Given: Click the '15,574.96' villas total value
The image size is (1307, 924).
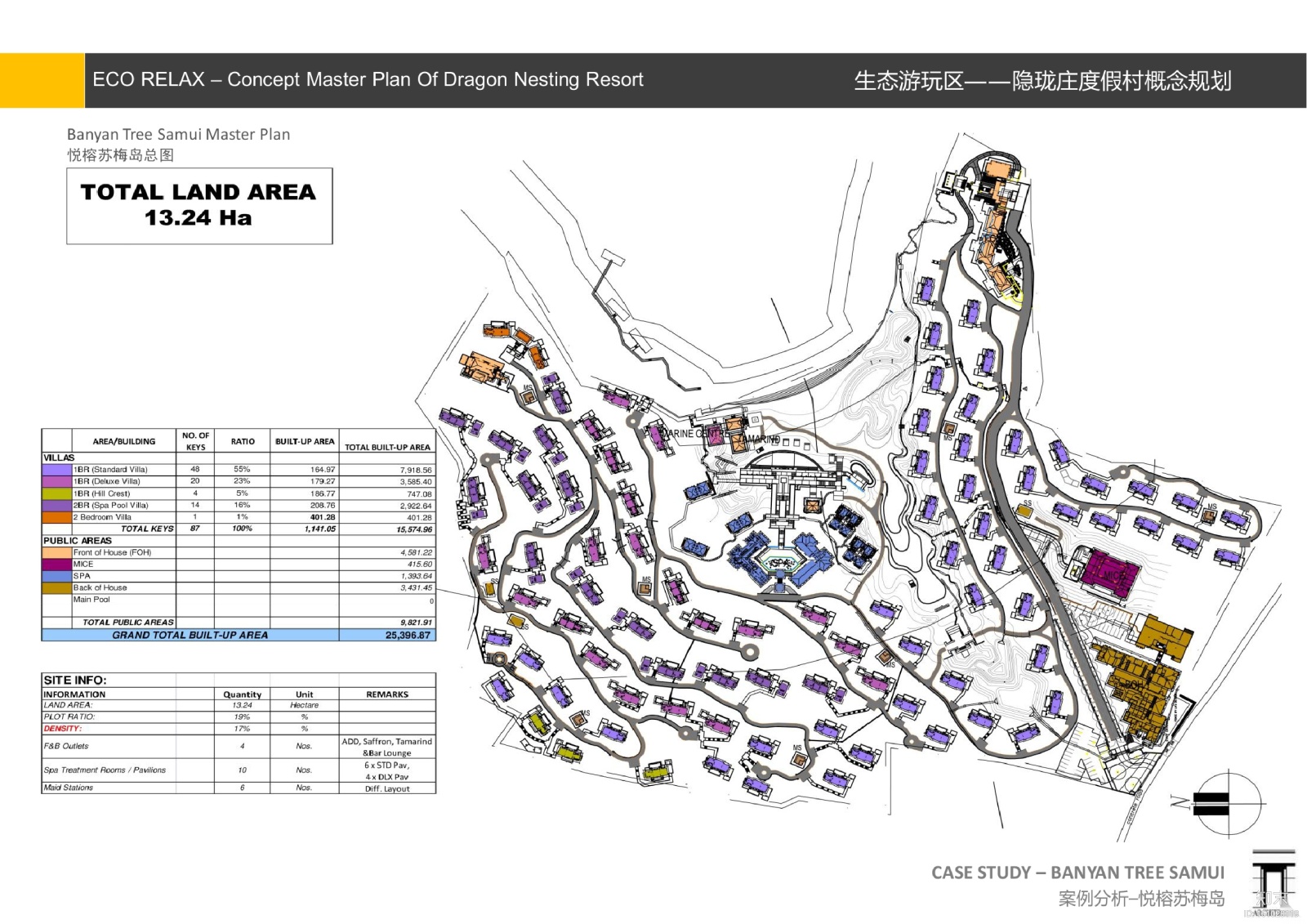Looking at the screenshot, I should (x=414, y=529).
